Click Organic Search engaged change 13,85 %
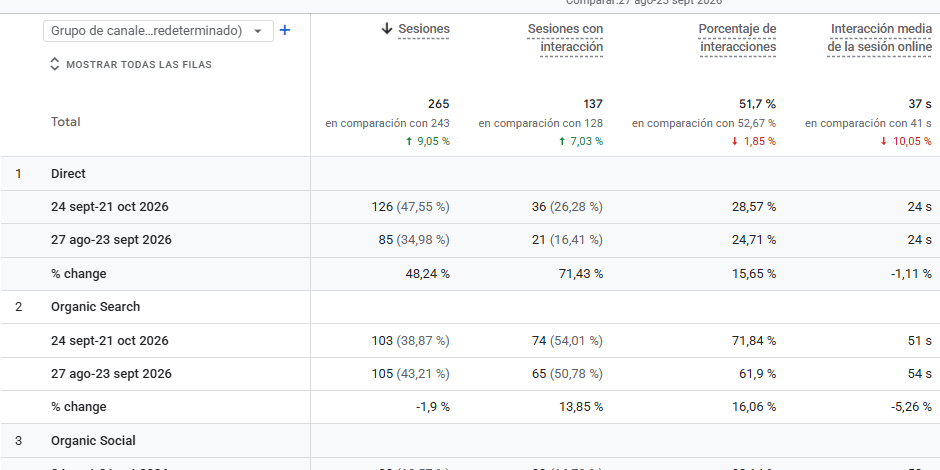Viewport: 940px width, 470px height. click(x=581, y=406)
